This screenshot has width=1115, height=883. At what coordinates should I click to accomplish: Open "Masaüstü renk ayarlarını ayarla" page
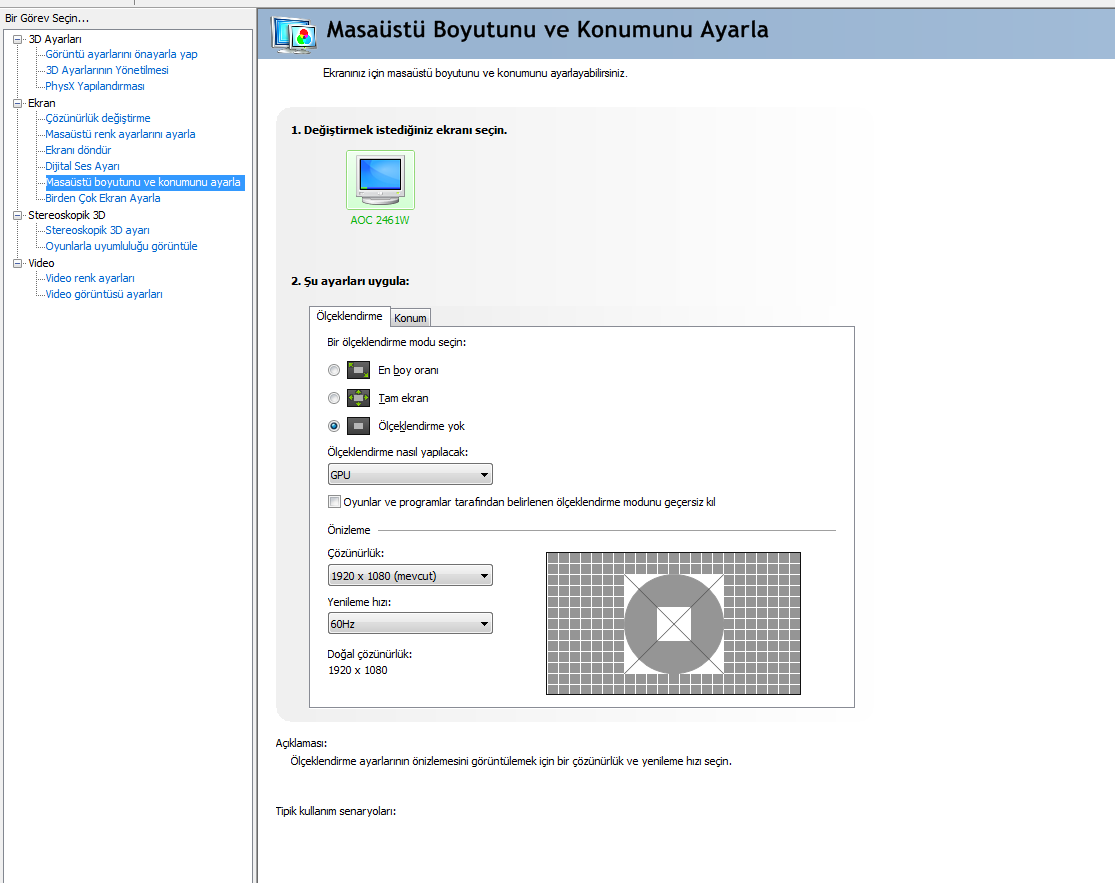[120, 134]
